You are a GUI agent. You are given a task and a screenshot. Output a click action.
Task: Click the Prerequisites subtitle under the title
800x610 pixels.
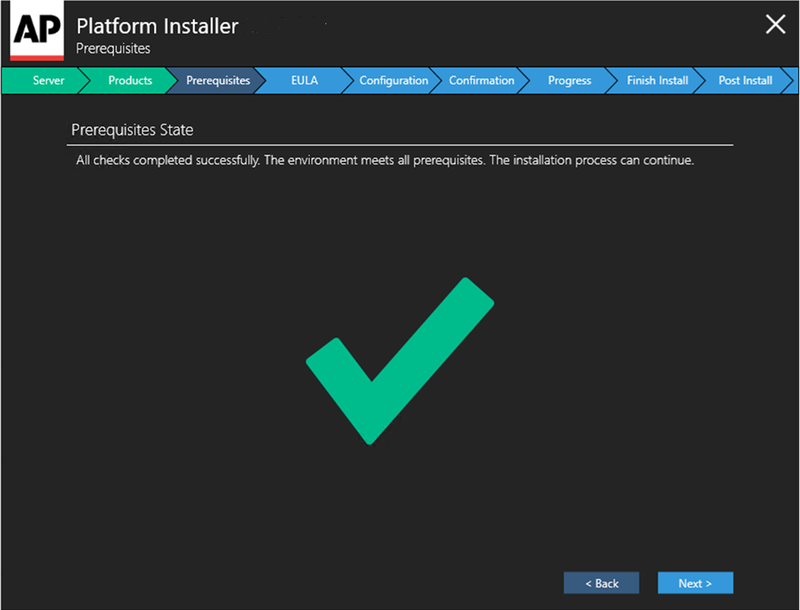(113, 48)
